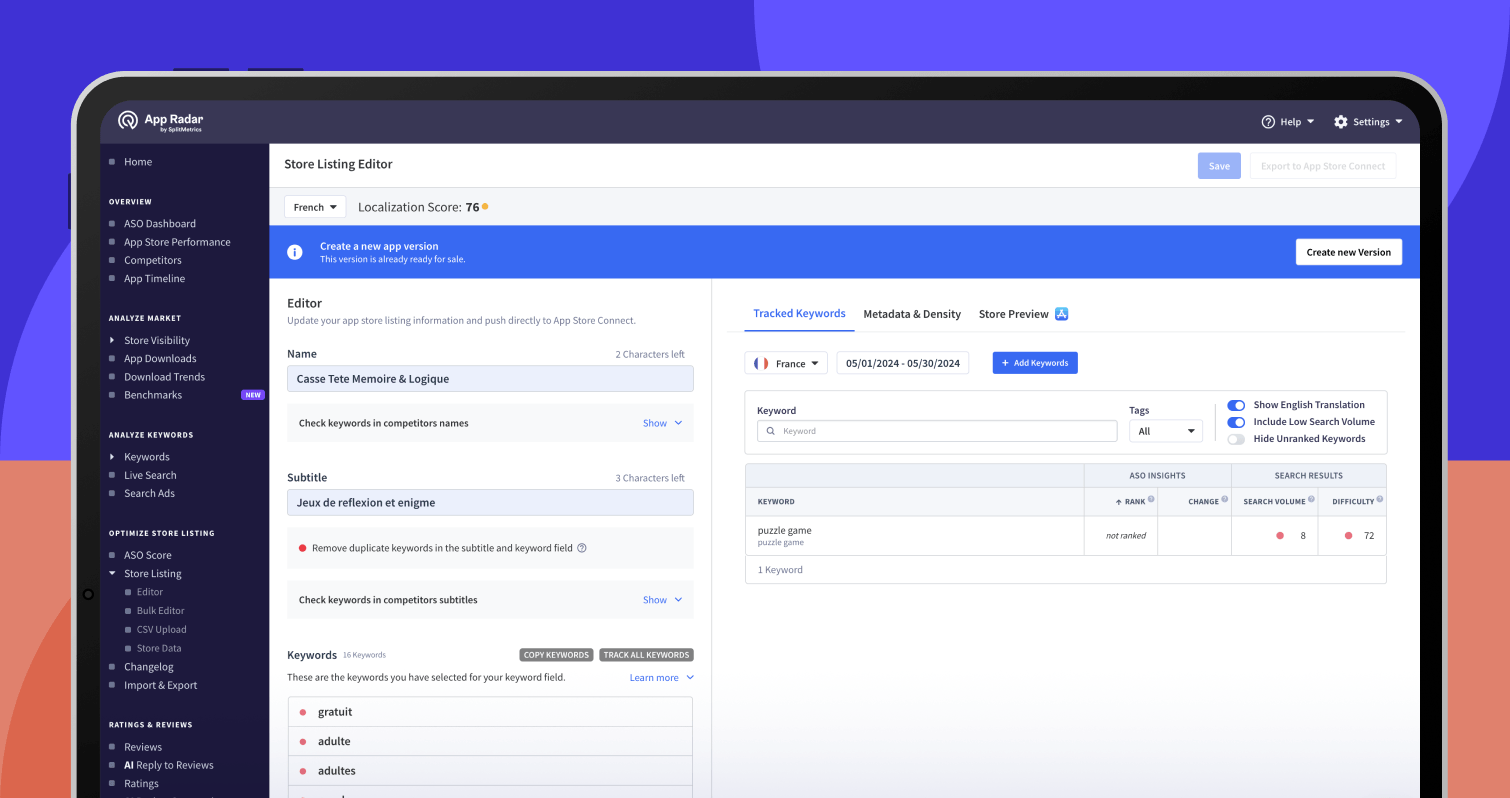Click the info icon beside SEARCH VOLUME header
Image resolution: width=1510 pixels, height=798 pixels.
click(1311, 500)
